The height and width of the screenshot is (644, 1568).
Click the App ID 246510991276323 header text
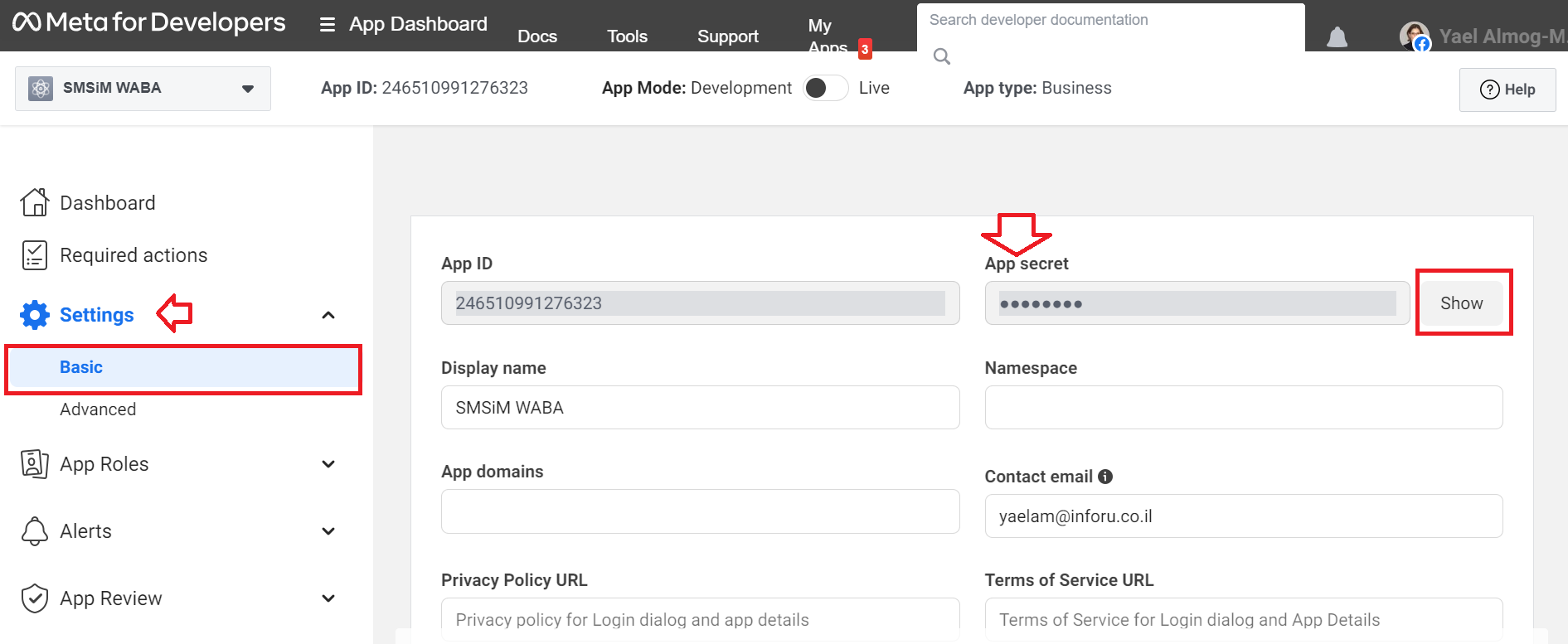point(425,88)
